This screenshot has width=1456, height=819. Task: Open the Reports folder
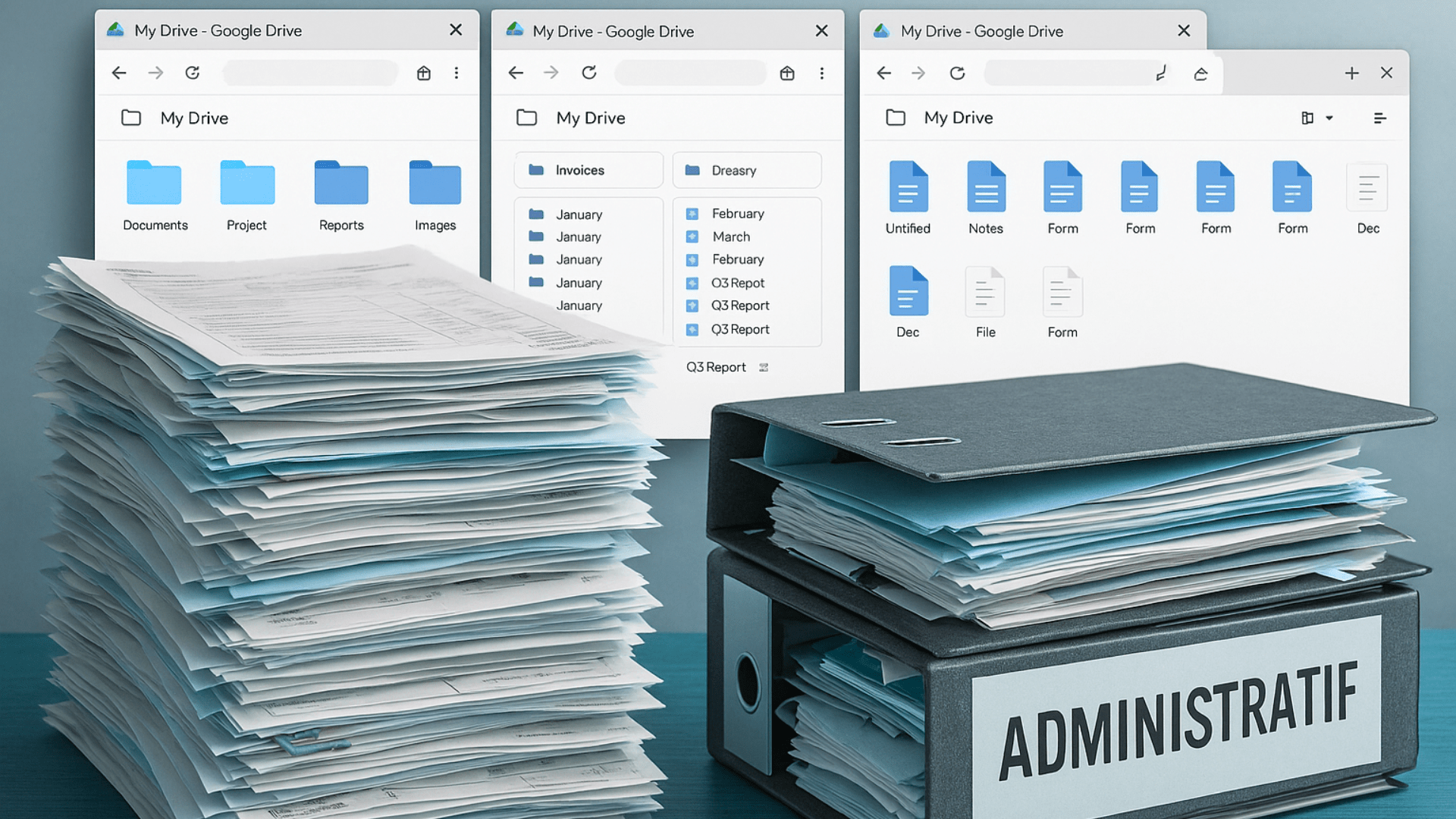[x=341, y=184]
